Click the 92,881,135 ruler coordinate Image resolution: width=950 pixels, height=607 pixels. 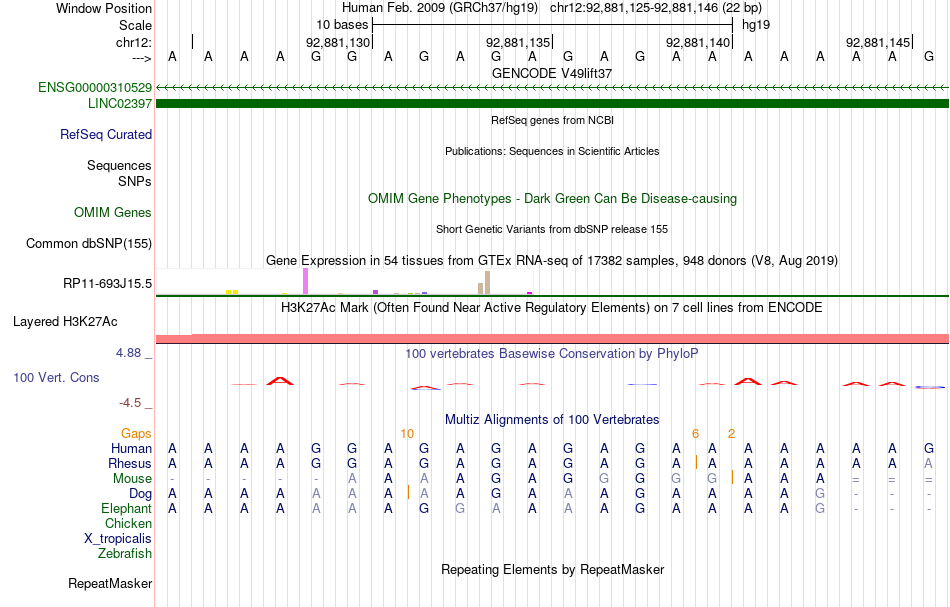(517, 42)
